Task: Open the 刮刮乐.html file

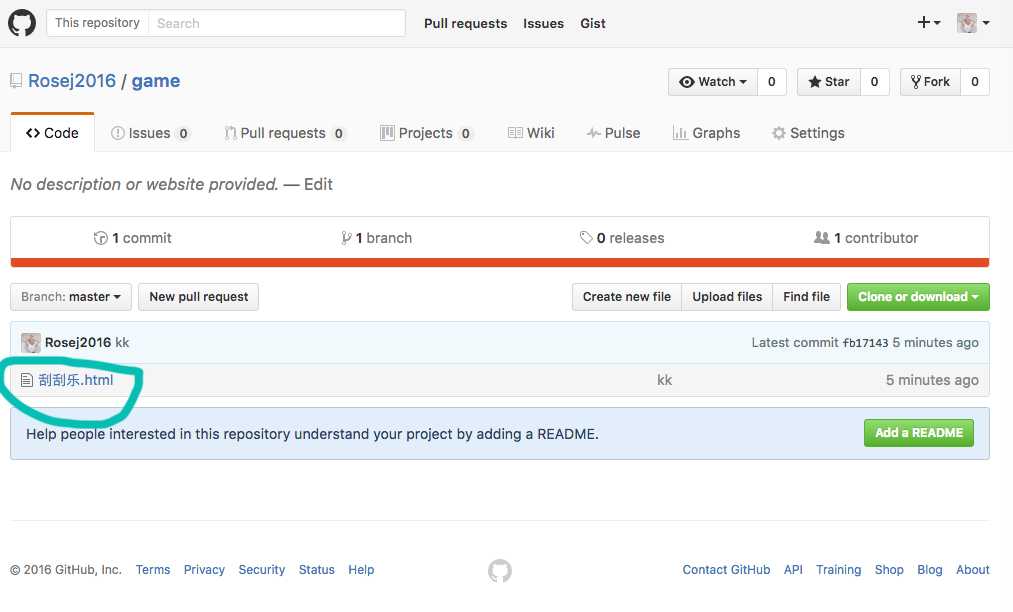Action: (x=76, y=380)
